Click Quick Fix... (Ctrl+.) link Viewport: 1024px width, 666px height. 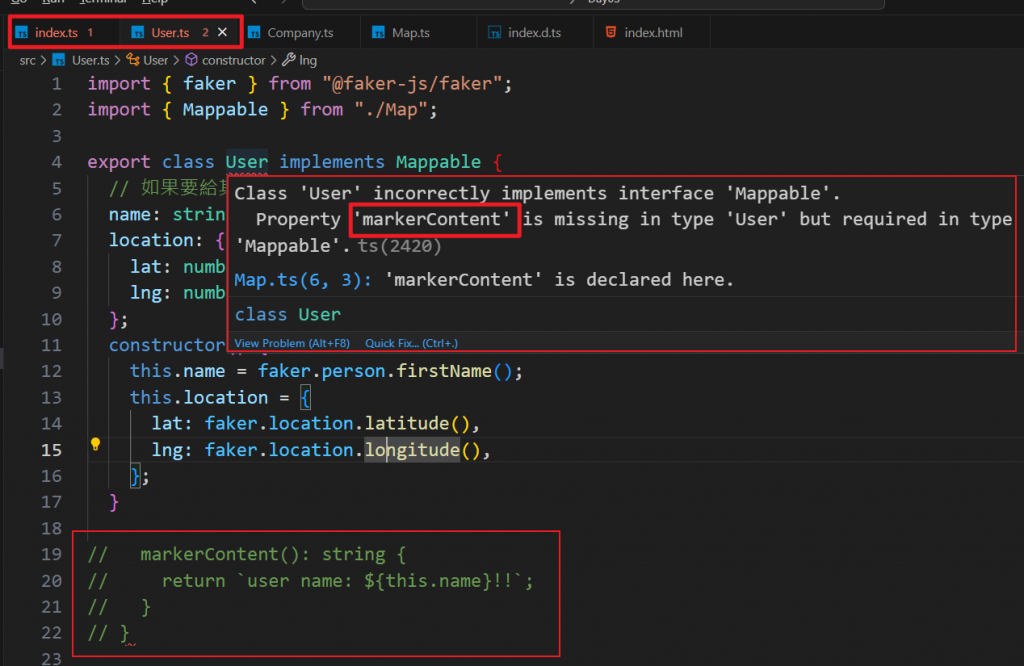(x=411, y=343)
